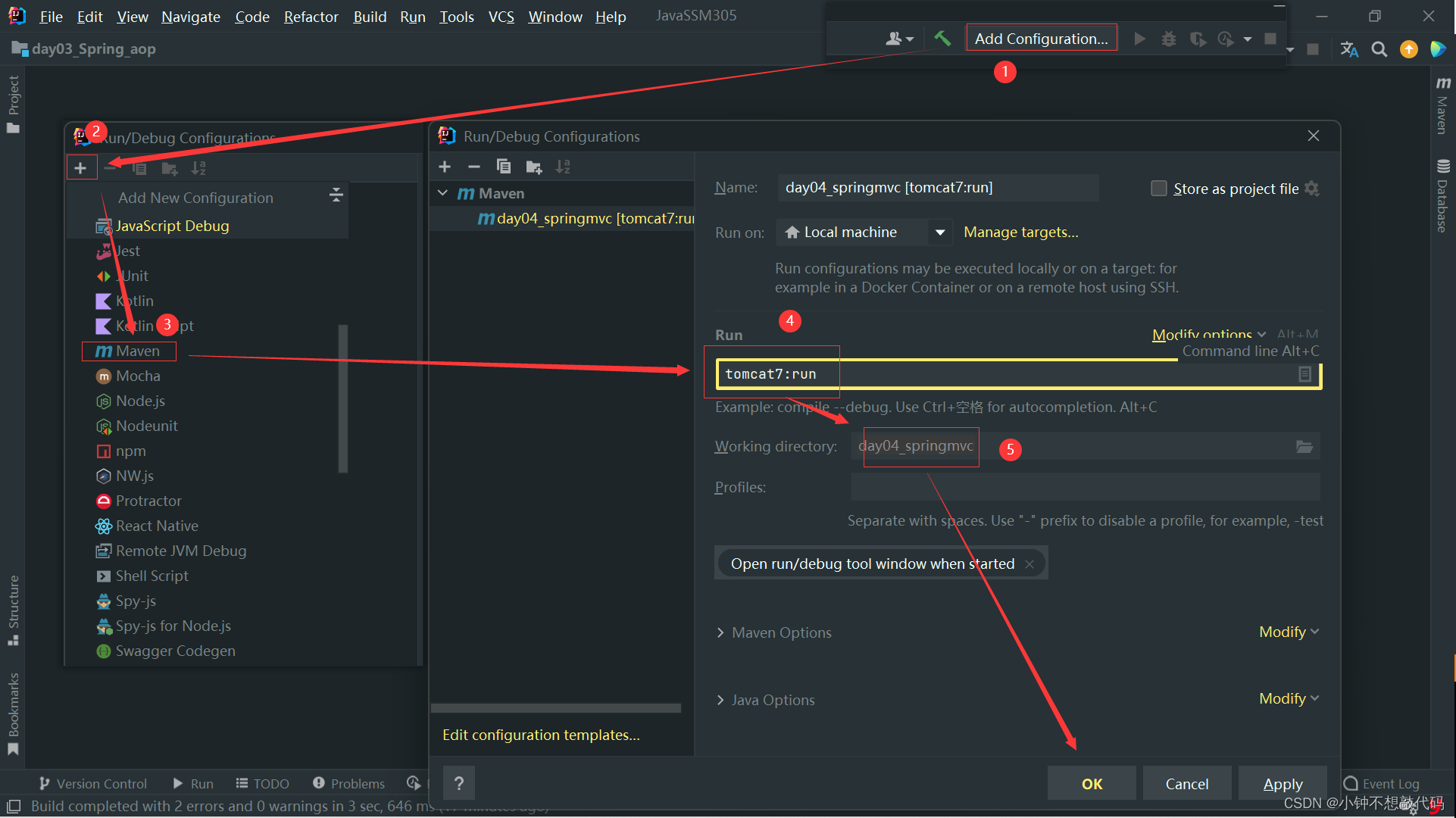1456x818 pixels.
Task: Expand the Maven Options section
Action: point(720,632)
